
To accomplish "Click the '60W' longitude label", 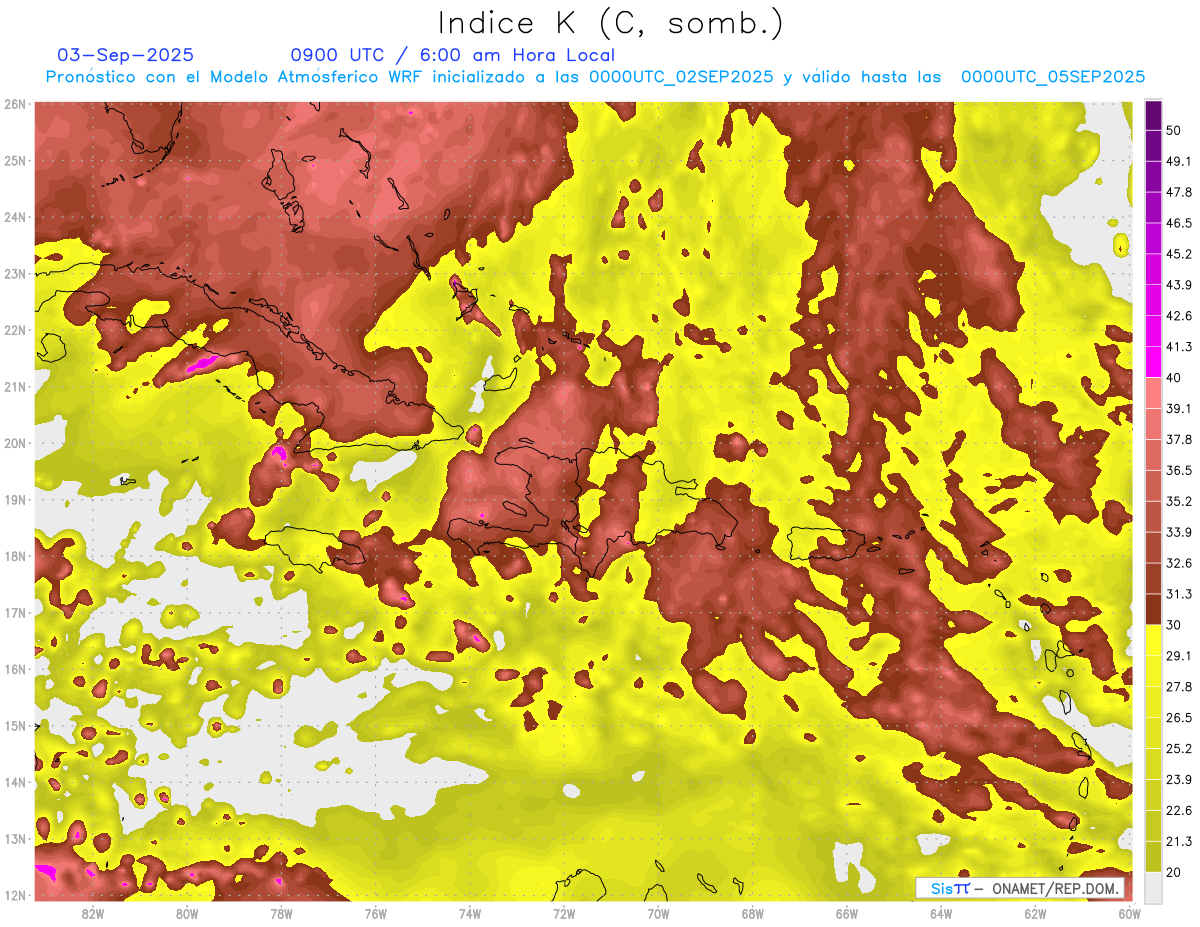I will click(1129, 913).
